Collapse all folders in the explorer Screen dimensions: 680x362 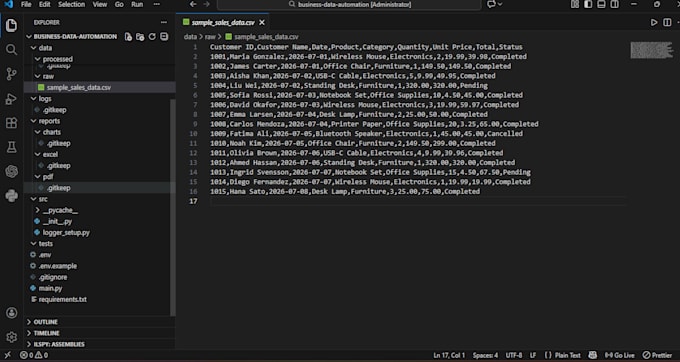tap(164, 37)
